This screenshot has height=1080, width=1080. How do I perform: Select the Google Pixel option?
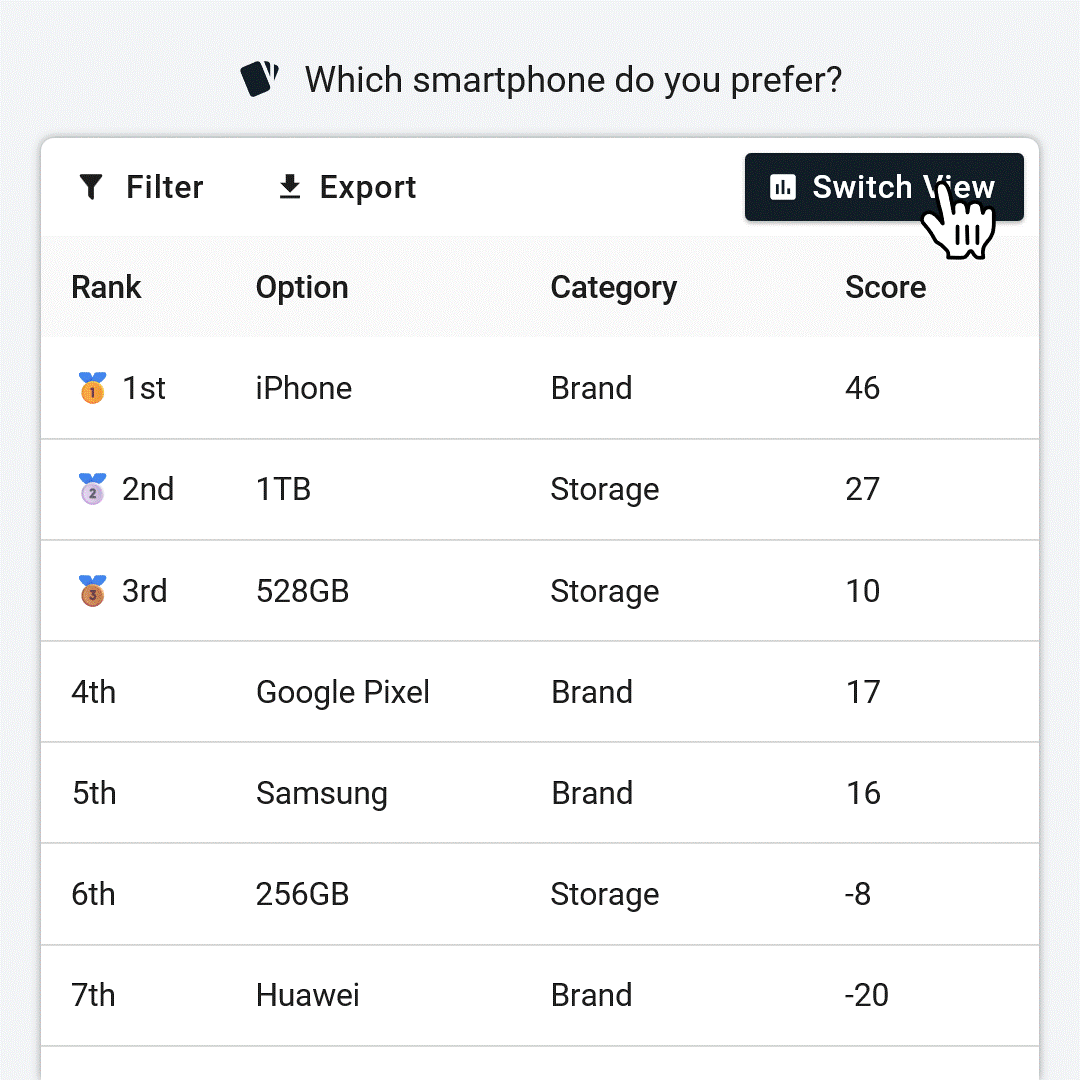(x=343, y=692)
